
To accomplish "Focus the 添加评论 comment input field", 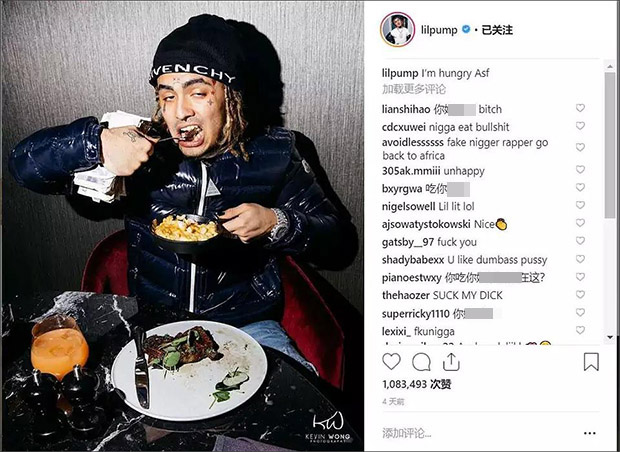I will coord(474,433).
